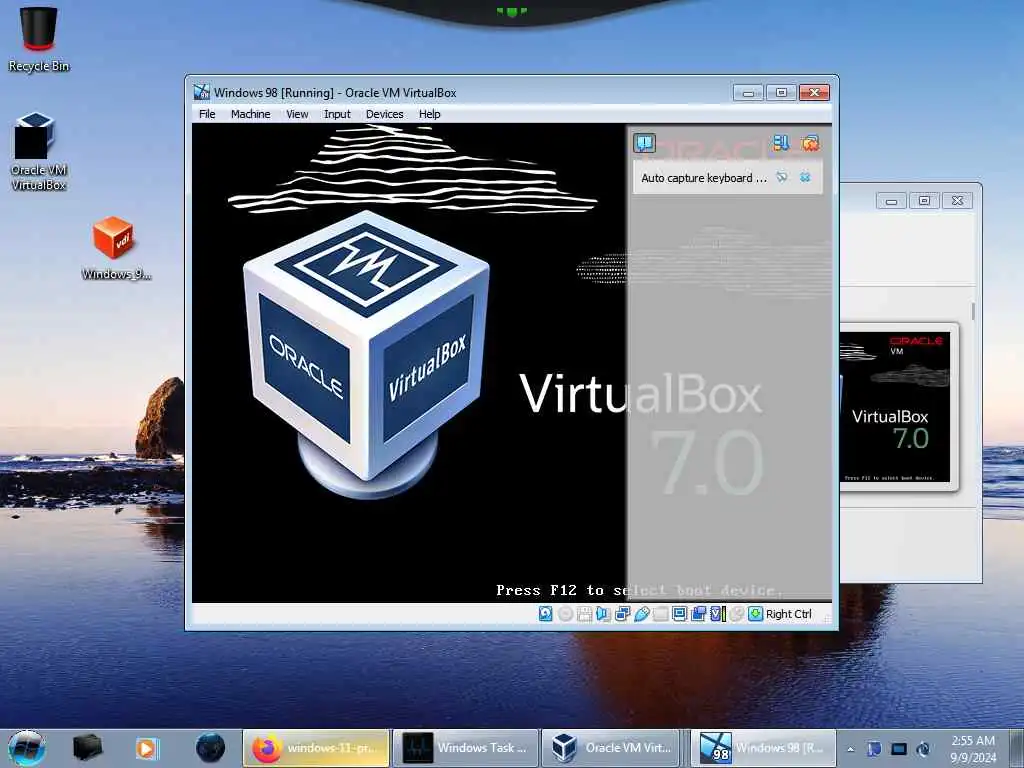
Task: Open the Help menu
Action: click(x=430, y=114)
